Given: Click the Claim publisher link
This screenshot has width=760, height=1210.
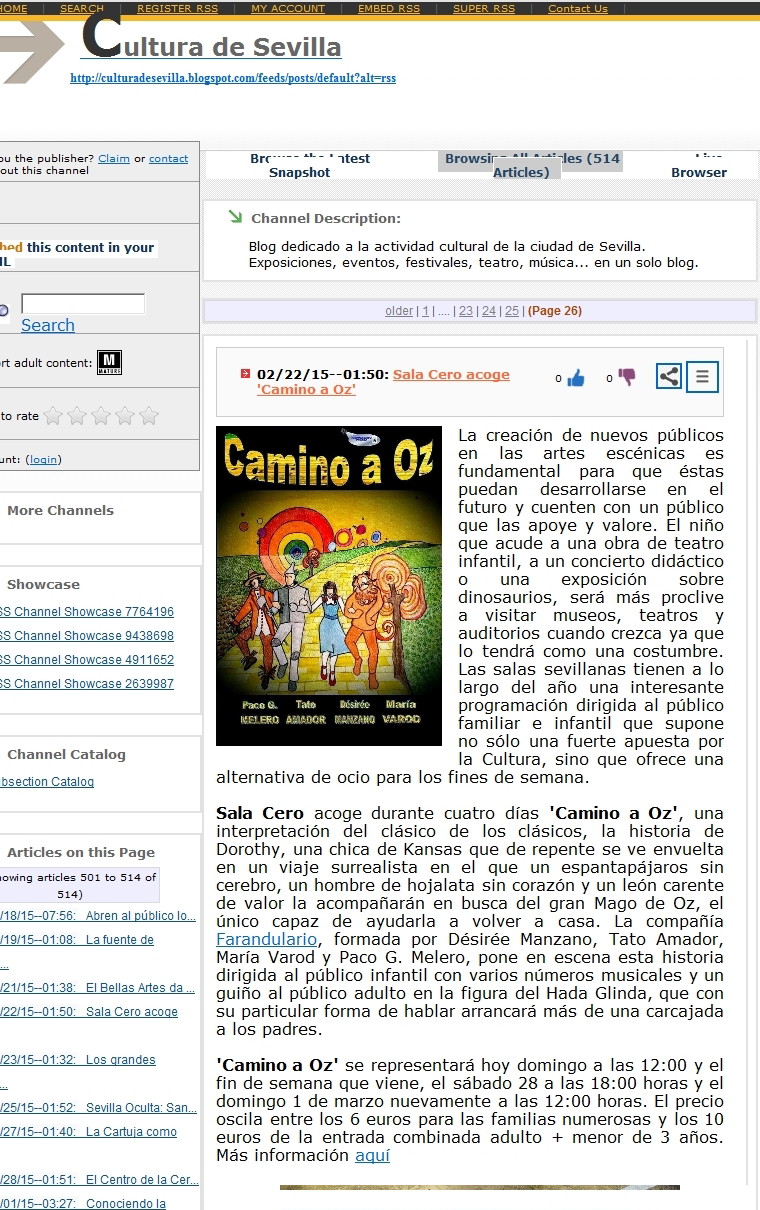Looking at the screenshot, I should point(114,158).
